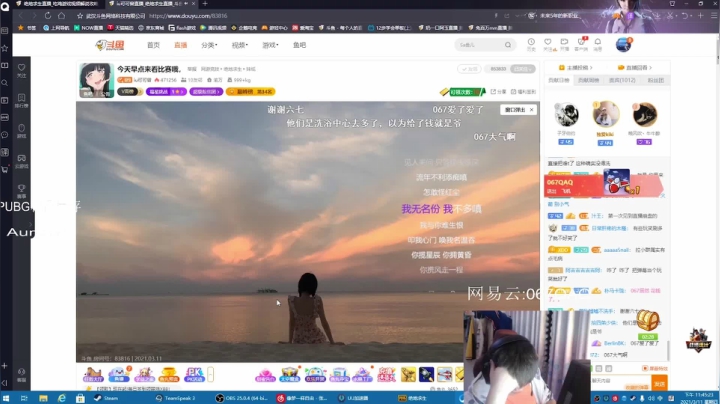Open the purple 星星挑战 badge button
The width and height of the screenshot is (720, 404).
pos(166,92)
